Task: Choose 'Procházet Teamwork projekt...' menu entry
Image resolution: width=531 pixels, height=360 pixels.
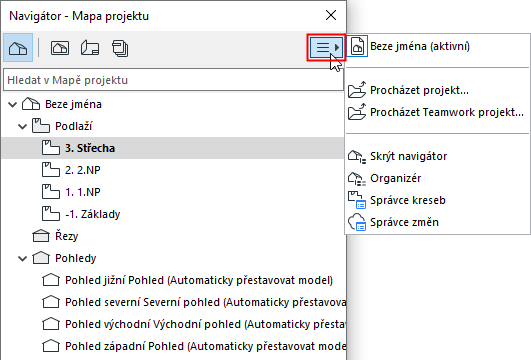Action: tap(438, 112)
